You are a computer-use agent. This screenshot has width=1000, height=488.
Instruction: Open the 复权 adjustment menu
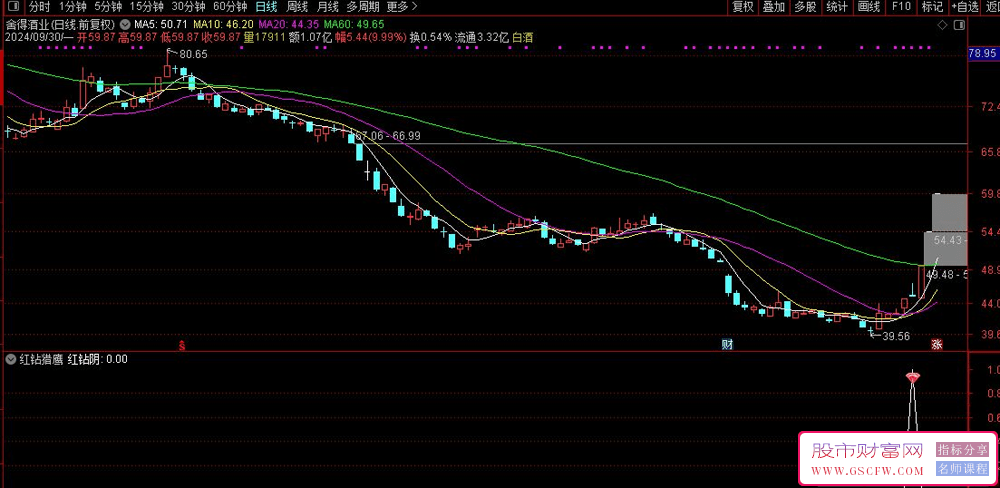tap(742, 7)
